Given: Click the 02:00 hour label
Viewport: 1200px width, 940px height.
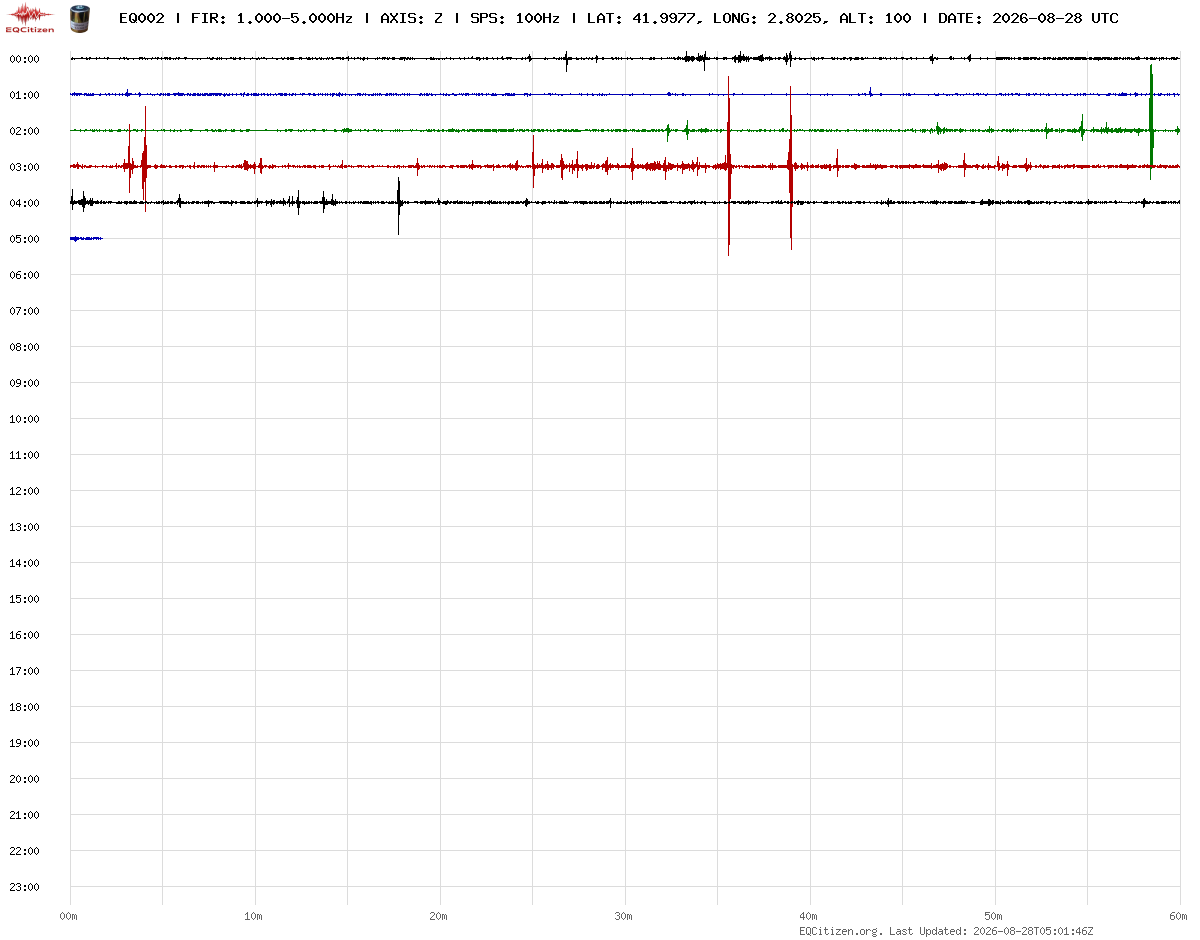Looking at the screenshot, I should coord(24,131).
